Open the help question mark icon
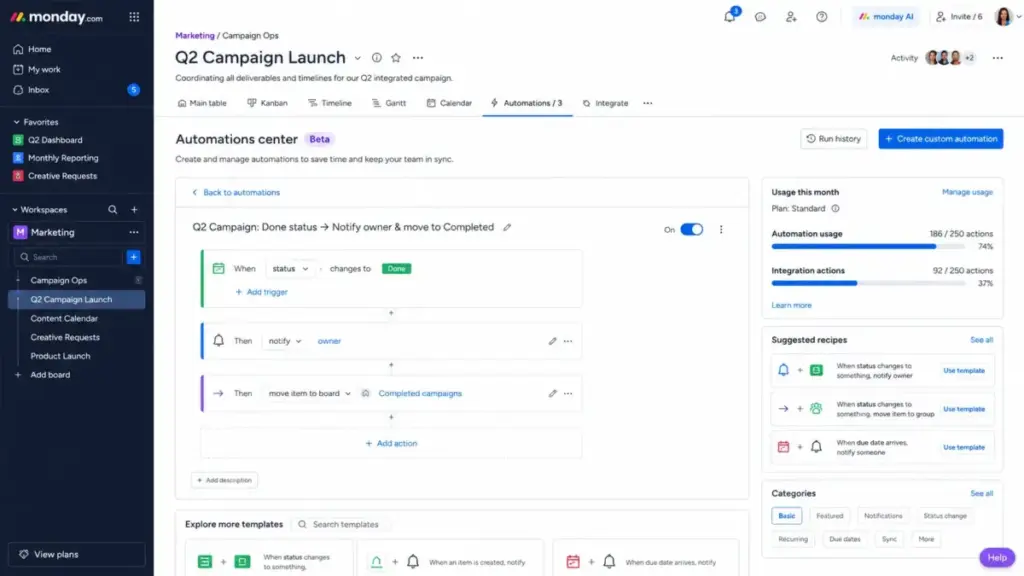Image resolution: width=1024 pixels, height=576 pixels. tap(822, 17)
